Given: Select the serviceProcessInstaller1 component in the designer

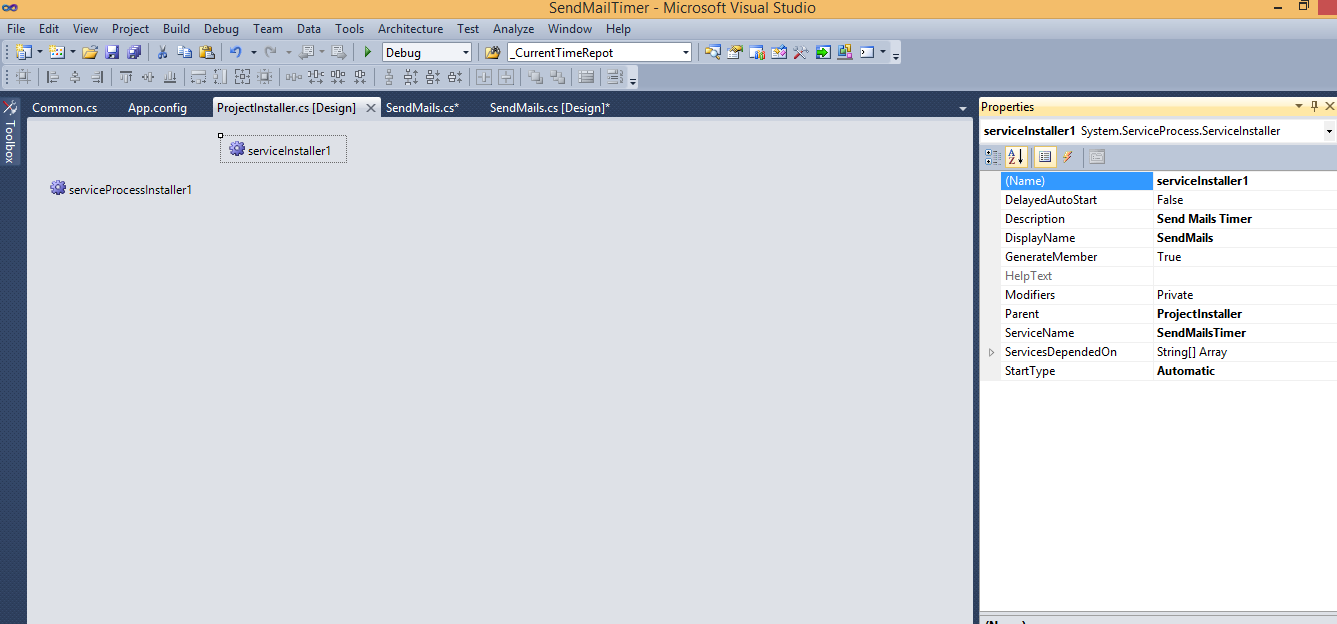Looking at the screenshot, I should click(120, 188).
